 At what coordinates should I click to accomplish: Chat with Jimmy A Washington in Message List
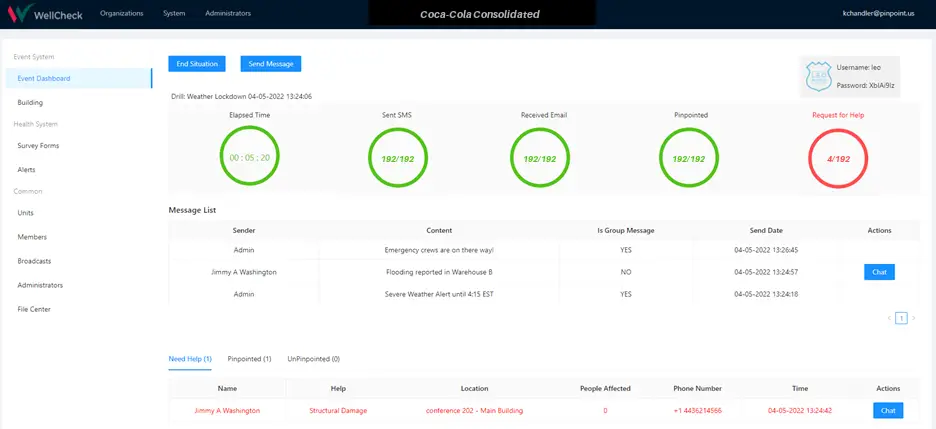[879, 272]
